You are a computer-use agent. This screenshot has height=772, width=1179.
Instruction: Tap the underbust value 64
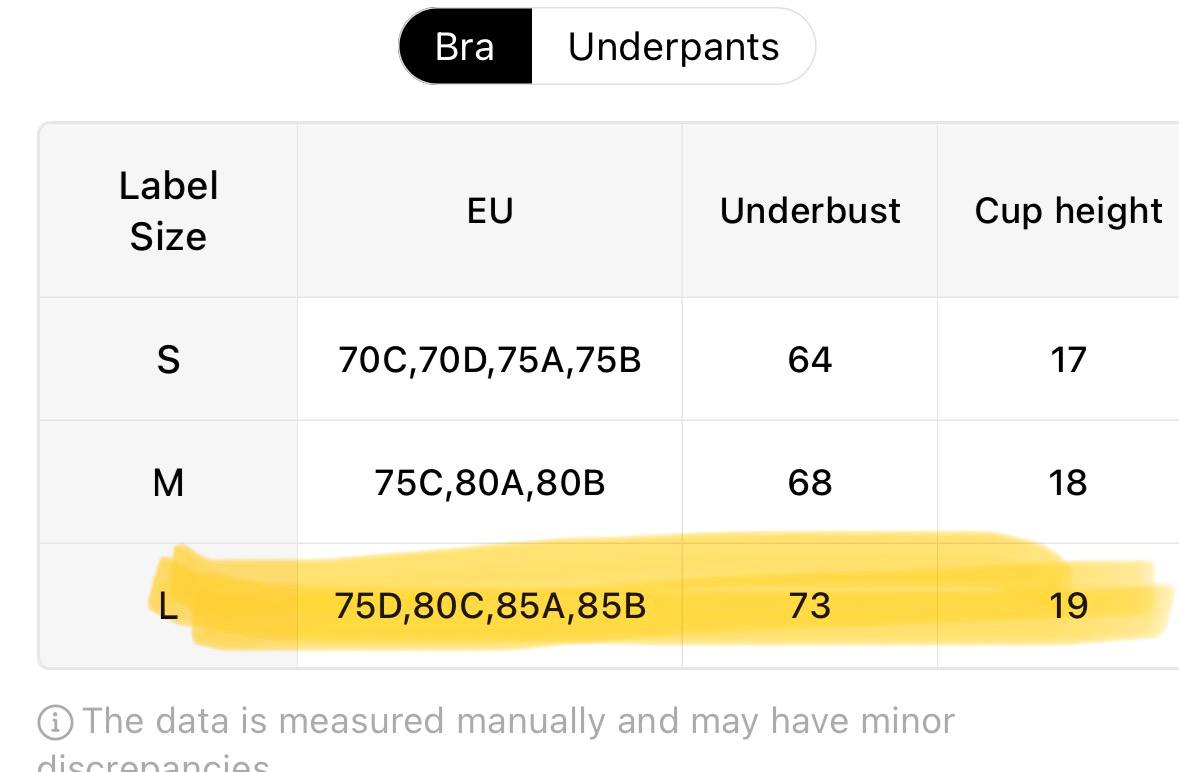[810, 359]
